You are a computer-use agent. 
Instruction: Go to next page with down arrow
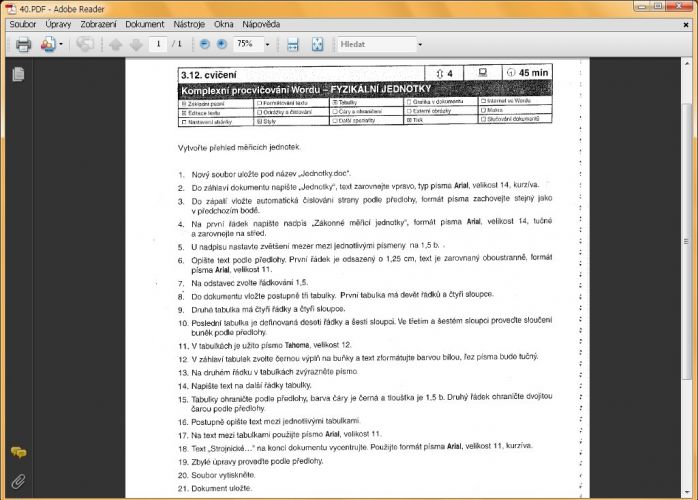point(136,45)
